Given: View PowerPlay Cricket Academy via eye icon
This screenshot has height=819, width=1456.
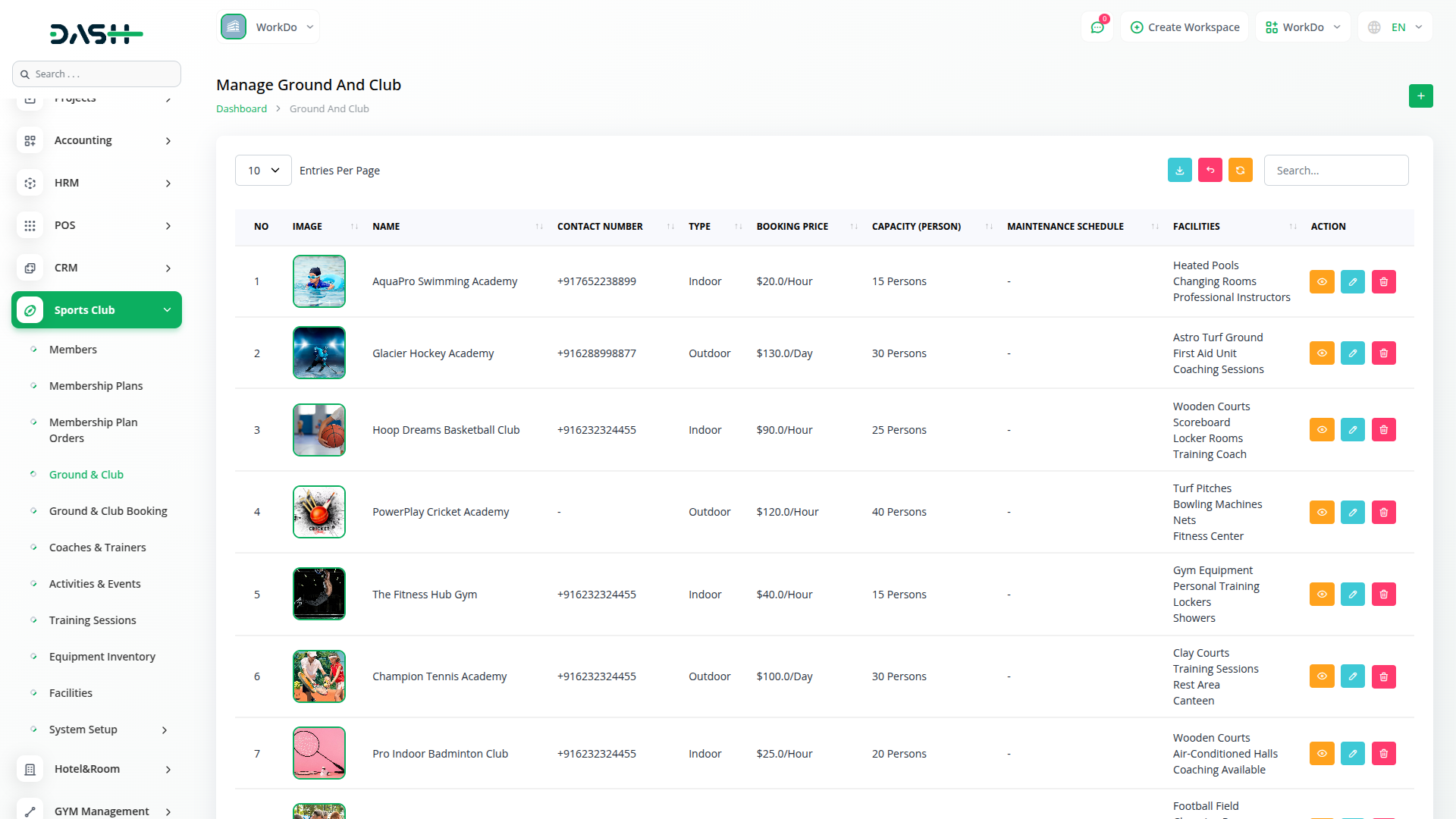Looking at the screenshot, I should pos(1321,513).
